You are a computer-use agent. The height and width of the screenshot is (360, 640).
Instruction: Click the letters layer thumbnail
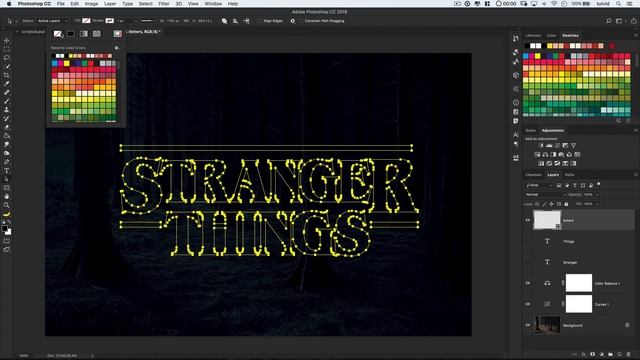point(547,220)
